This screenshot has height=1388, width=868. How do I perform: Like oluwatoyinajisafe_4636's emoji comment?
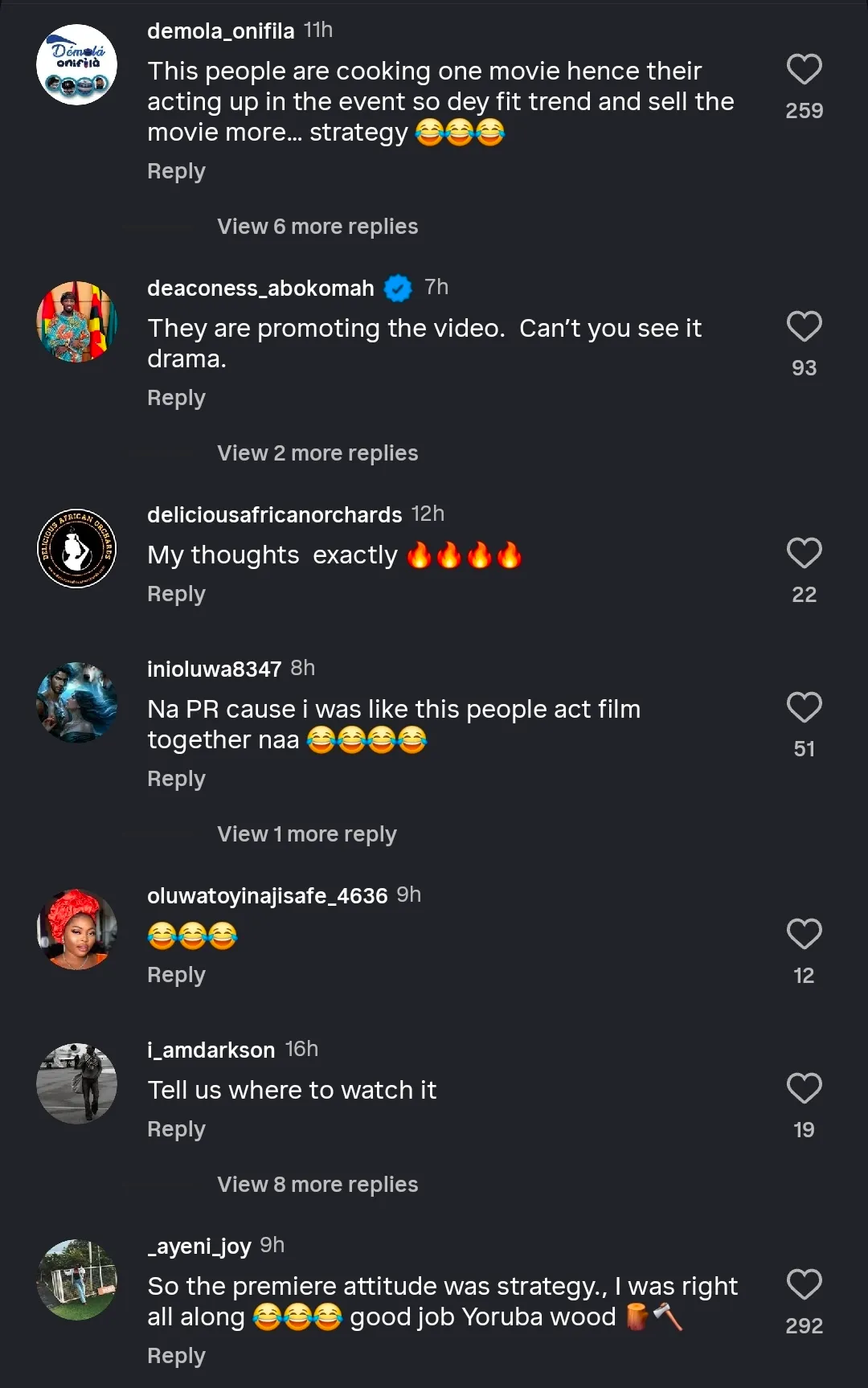click(x=804, y=935)
